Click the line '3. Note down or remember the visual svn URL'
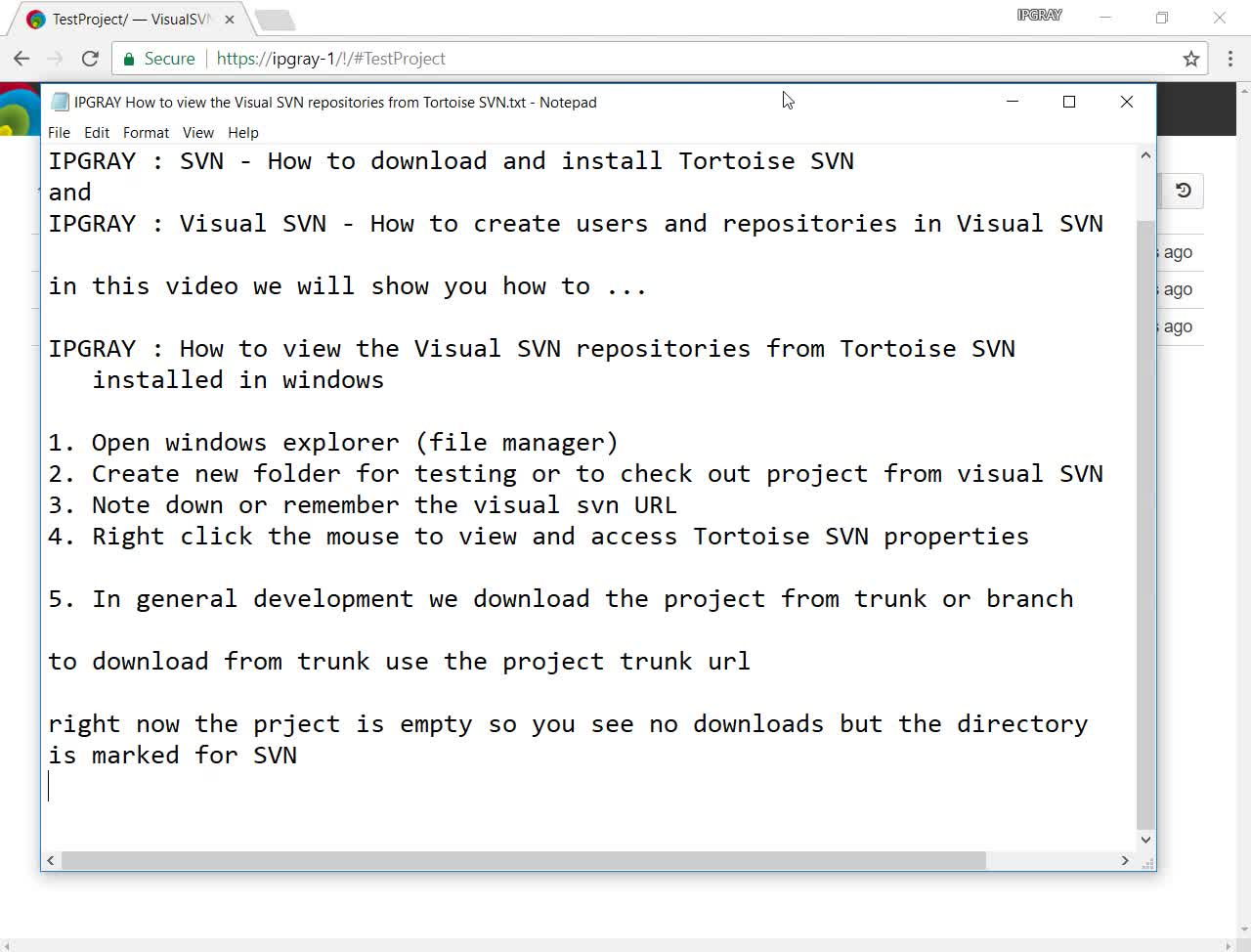 click(x=363, y=505)
